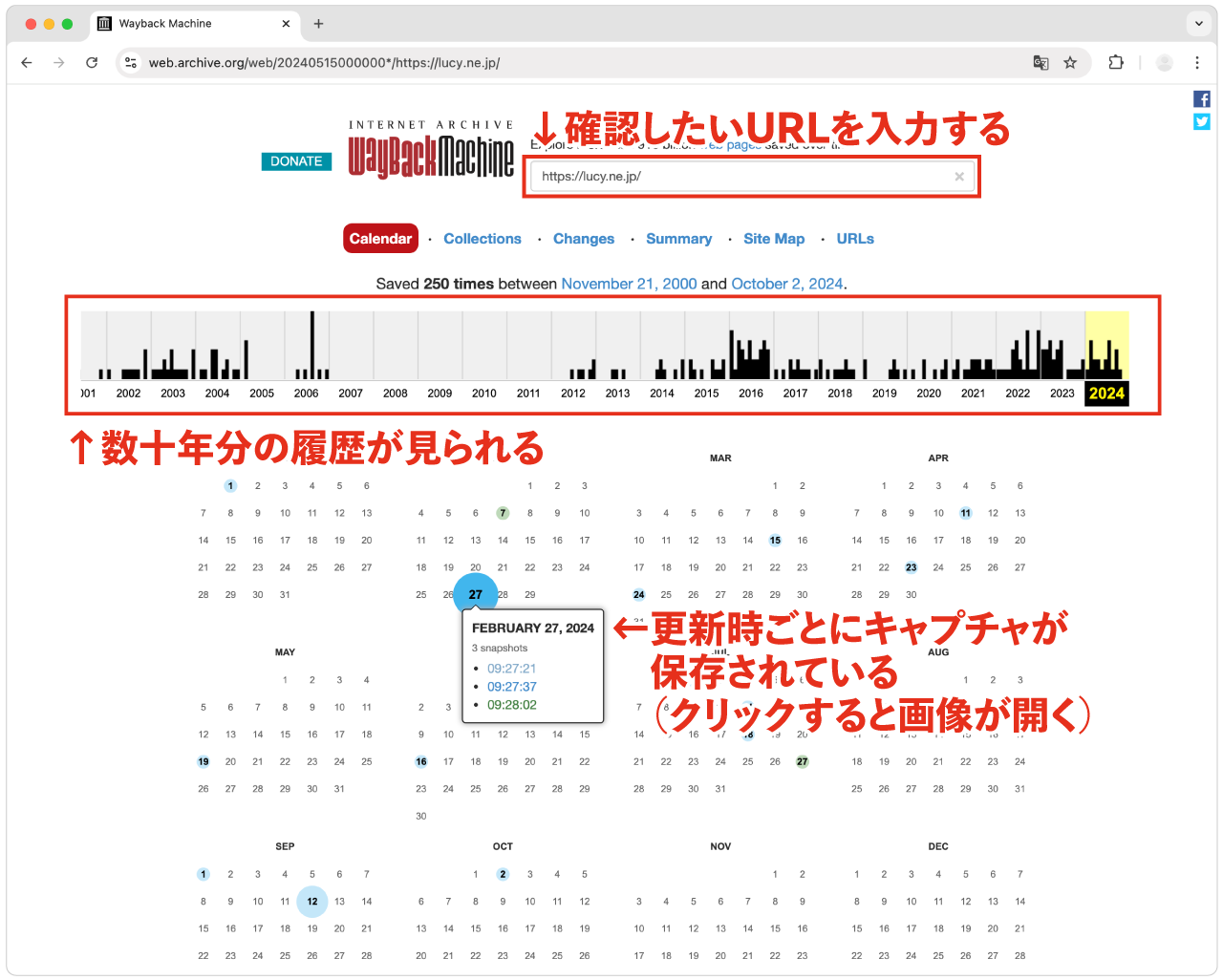Click the January 1 snapshot date
1223x980 pixels.
coord(230,486)
